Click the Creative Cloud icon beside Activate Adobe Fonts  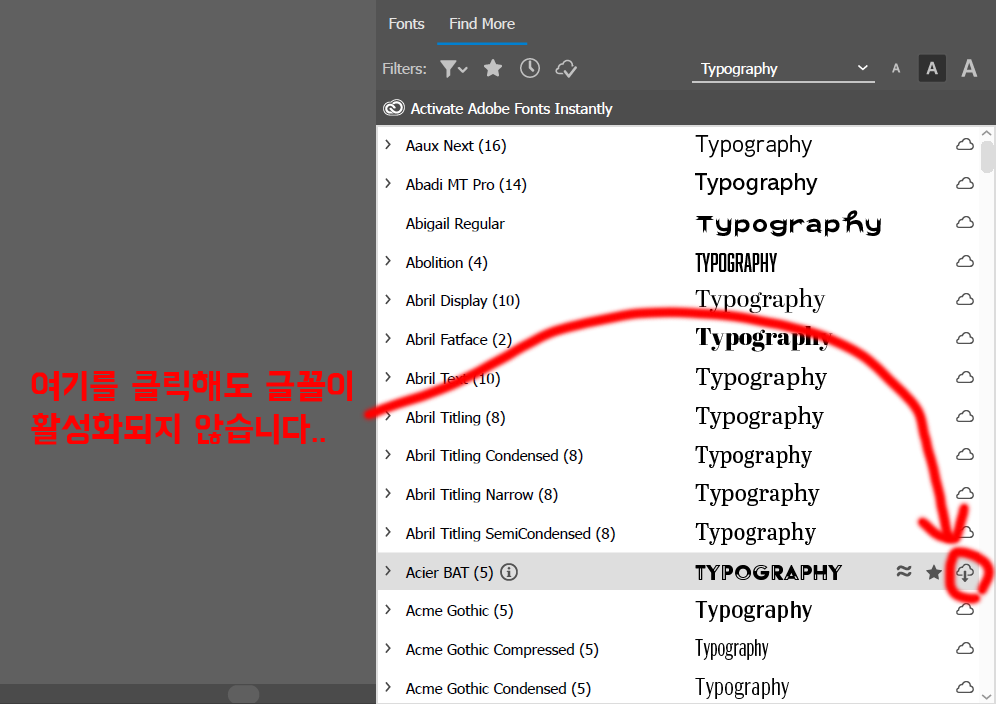click(394, 108)
